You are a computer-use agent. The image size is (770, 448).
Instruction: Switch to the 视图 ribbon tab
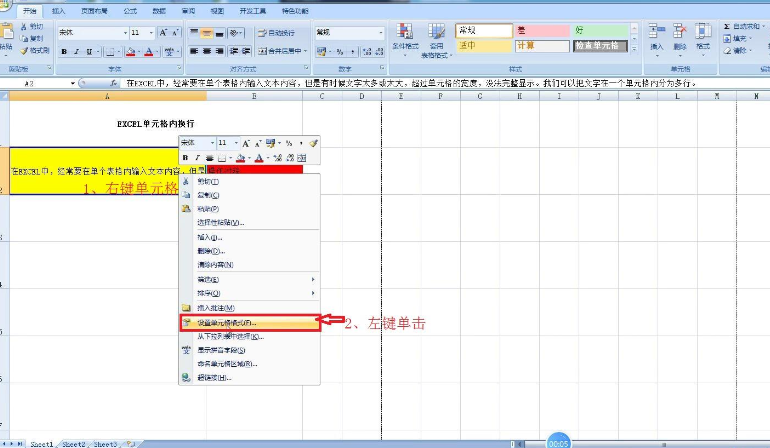pyautogui.click(x=217, y=11)
